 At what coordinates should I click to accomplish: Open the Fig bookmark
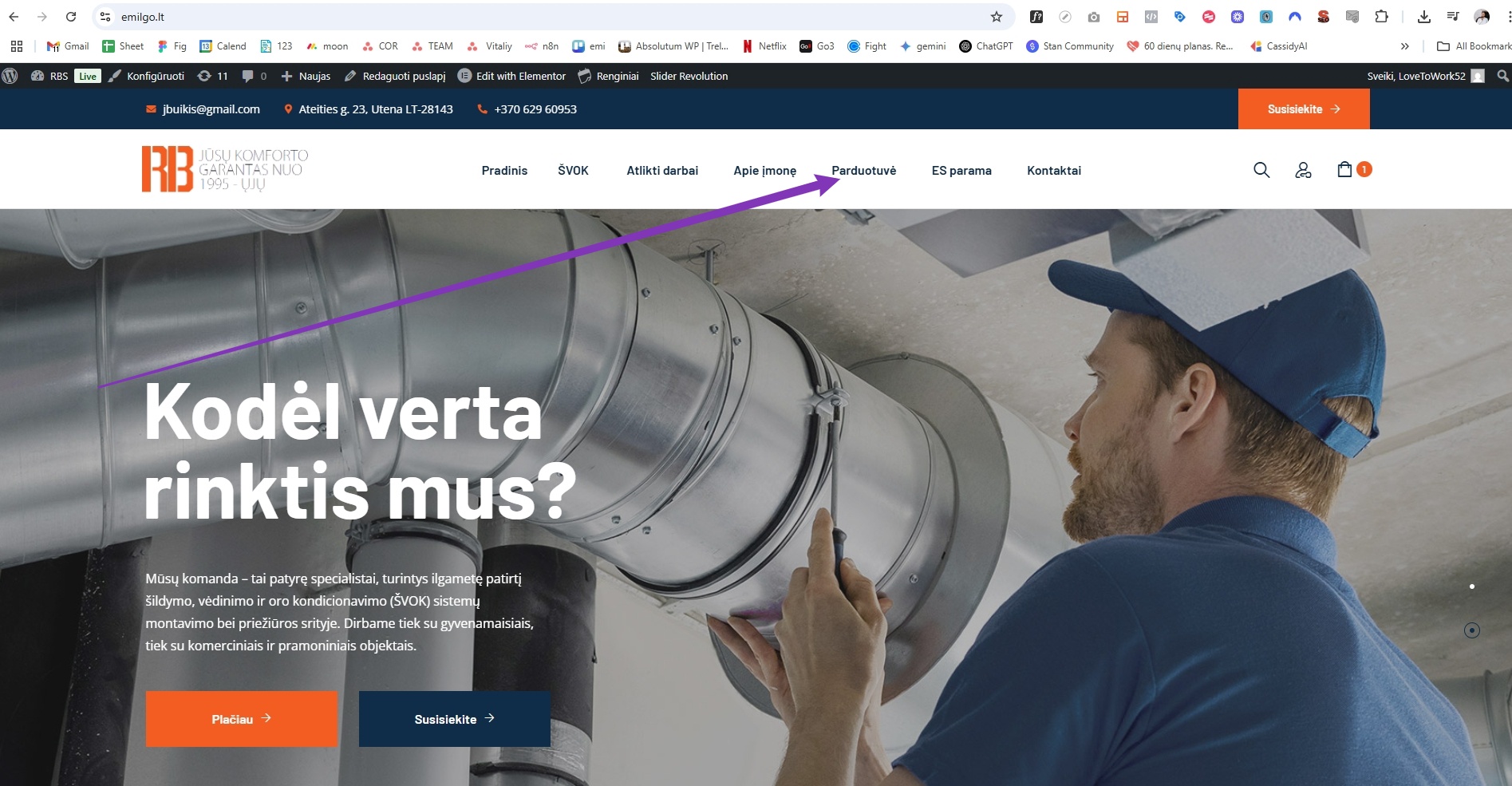pos(172,46)
